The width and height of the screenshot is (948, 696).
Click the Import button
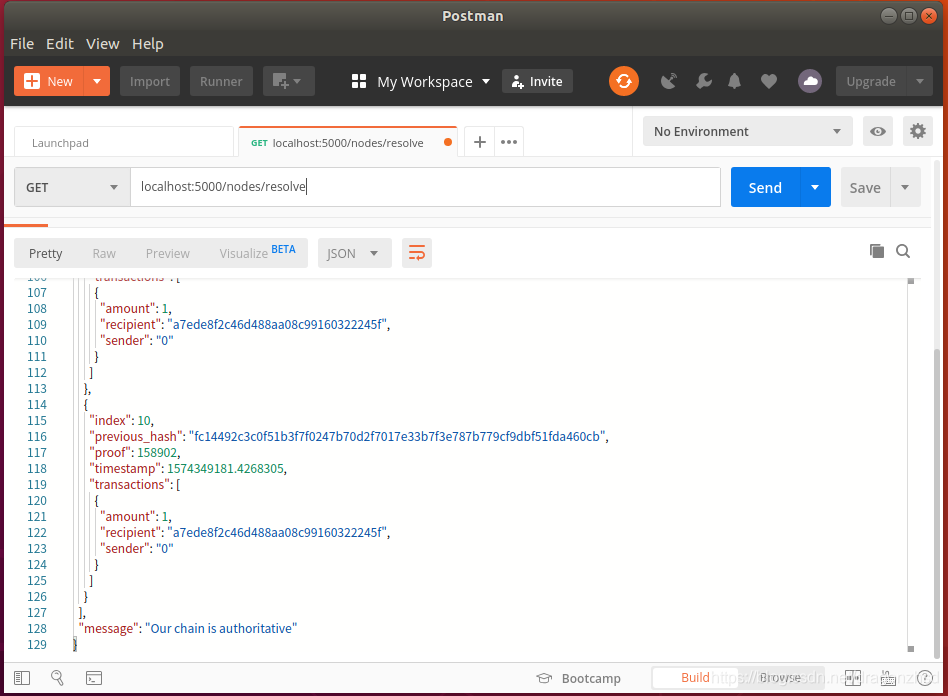(149, 81)
